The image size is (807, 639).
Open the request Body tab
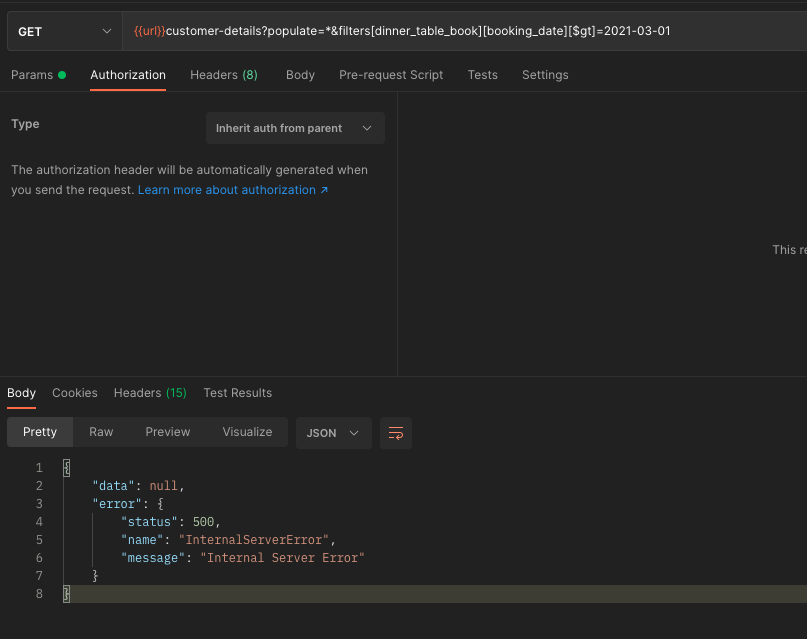(300, 75)
